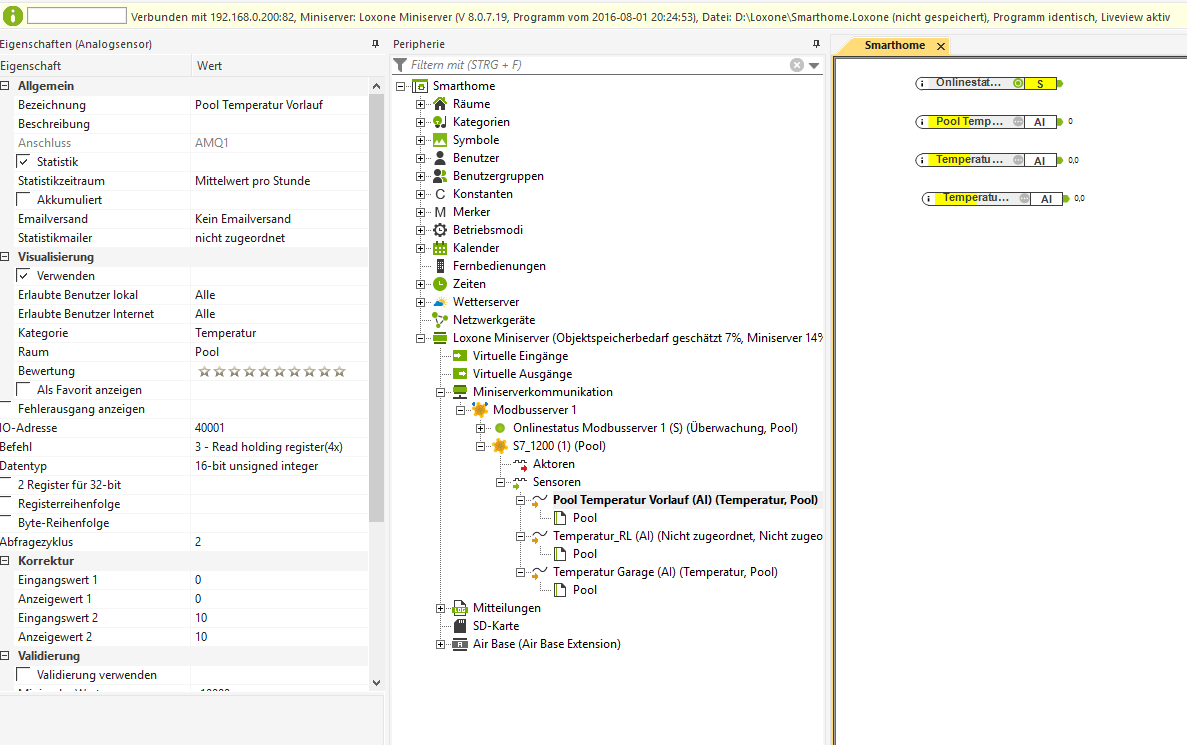Image resolution: width=1187 pixels, height=745 pixels.
Task: Select the Modbusserver 1 icon
Action: (x=480, y=410)
